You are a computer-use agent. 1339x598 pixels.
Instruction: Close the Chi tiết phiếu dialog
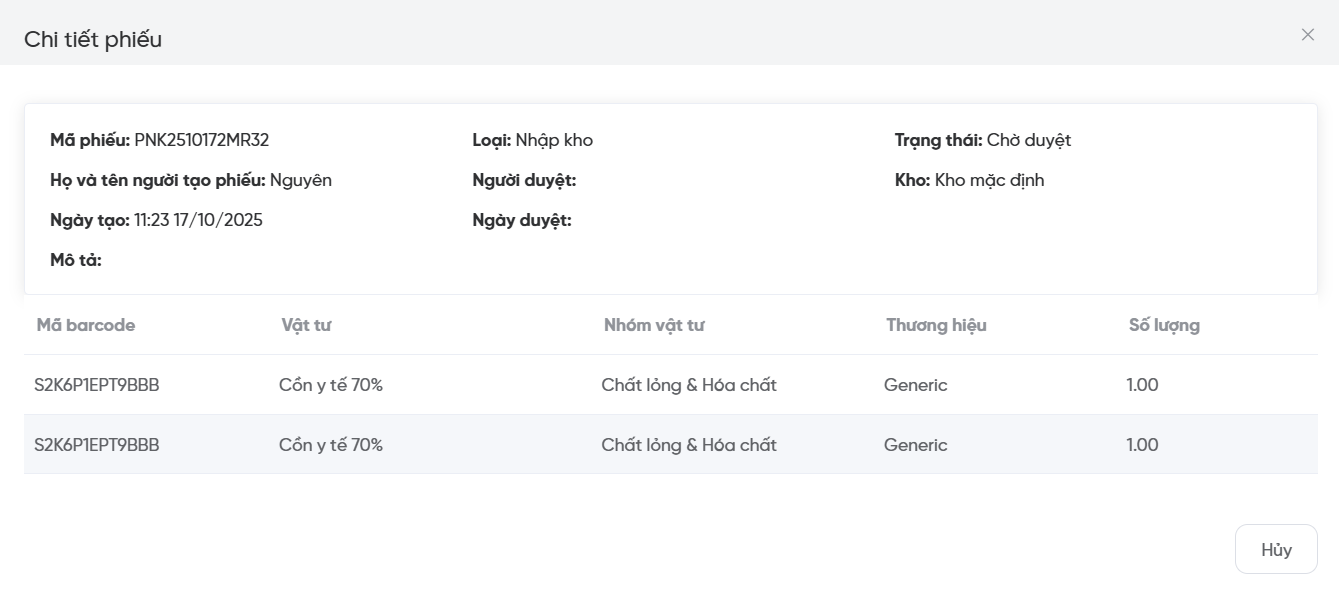click(1307, 35)
